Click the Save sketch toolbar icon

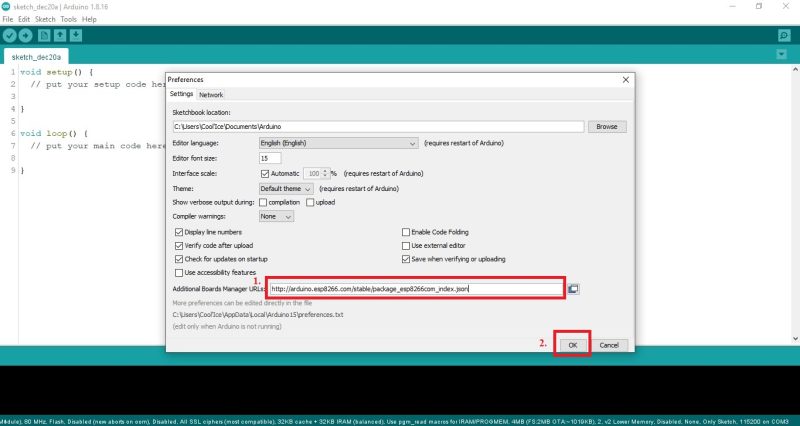click(76, 36)
